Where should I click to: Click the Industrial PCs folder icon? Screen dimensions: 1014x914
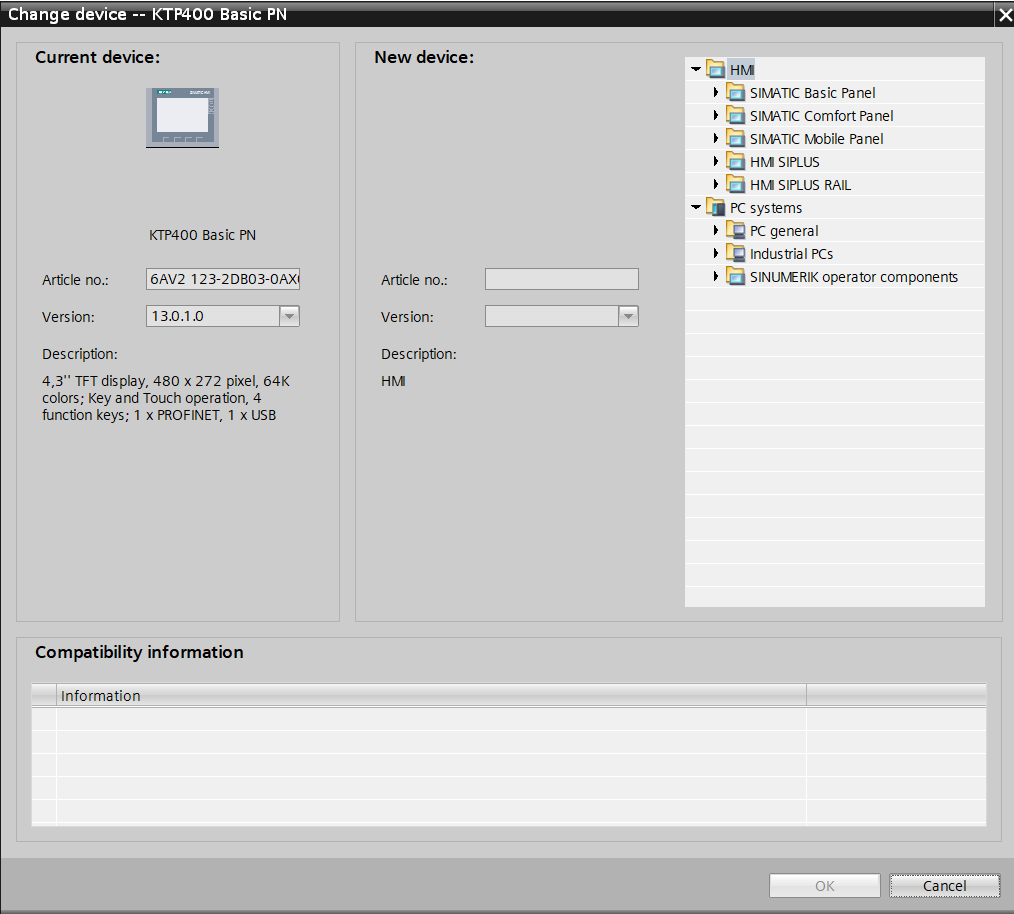tap(735, 254)
